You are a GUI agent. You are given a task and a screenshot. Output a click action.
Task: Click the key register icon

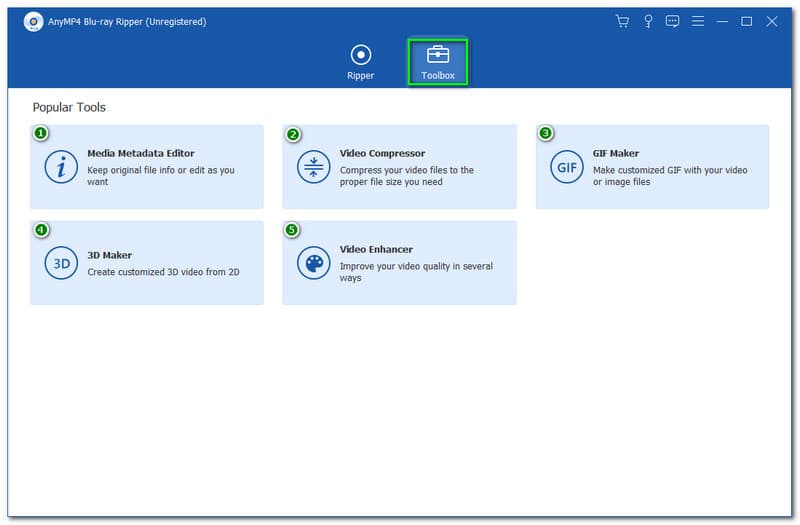coord(648,21)
